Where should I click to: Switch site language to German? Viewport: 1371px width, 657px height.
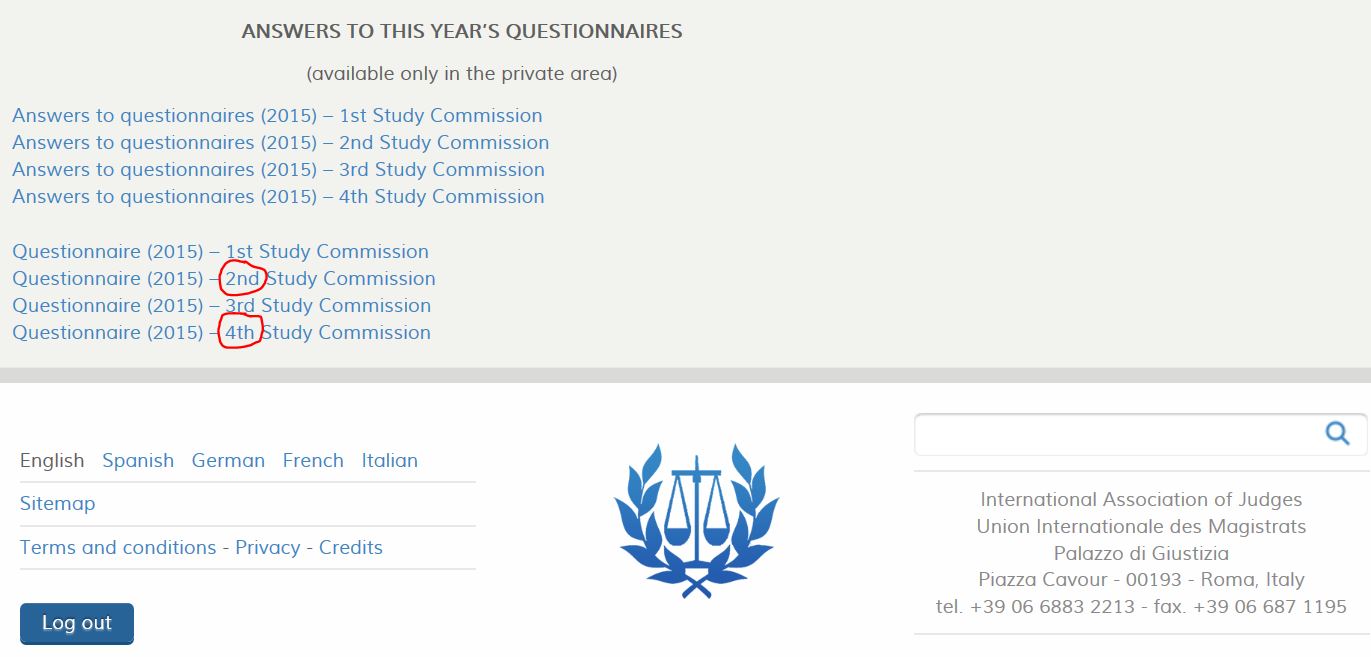pyautogui.click(x=228, y=461)
